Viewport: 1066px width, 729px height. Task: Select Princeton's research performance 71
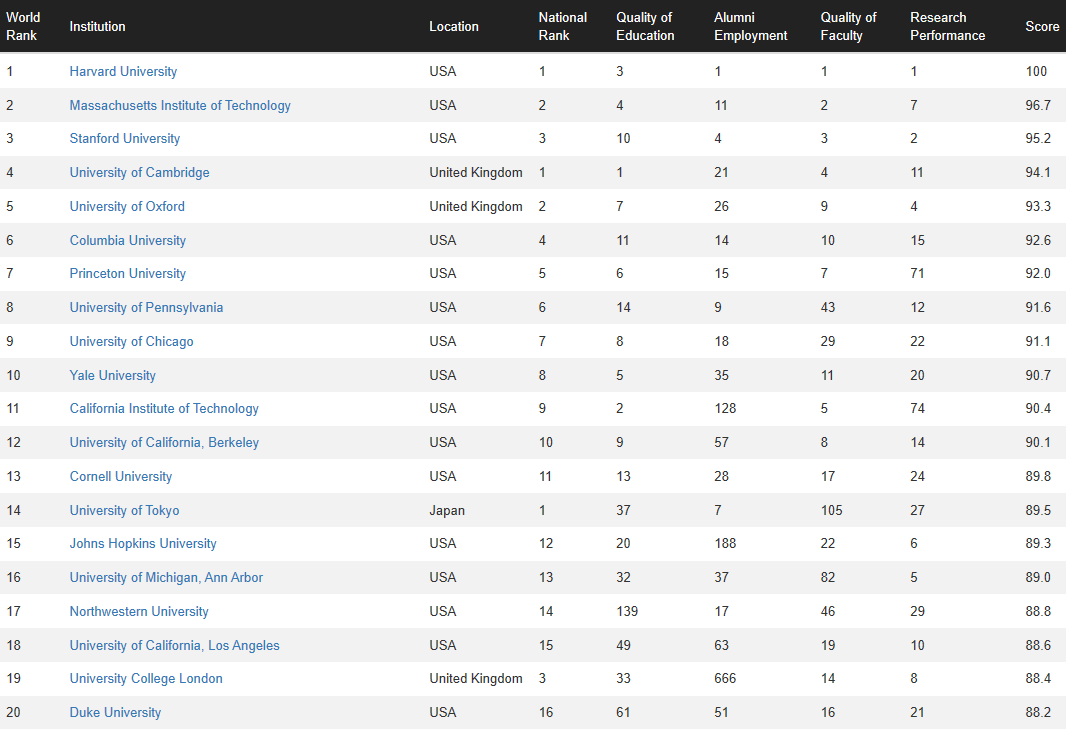(x=918, y=273)
